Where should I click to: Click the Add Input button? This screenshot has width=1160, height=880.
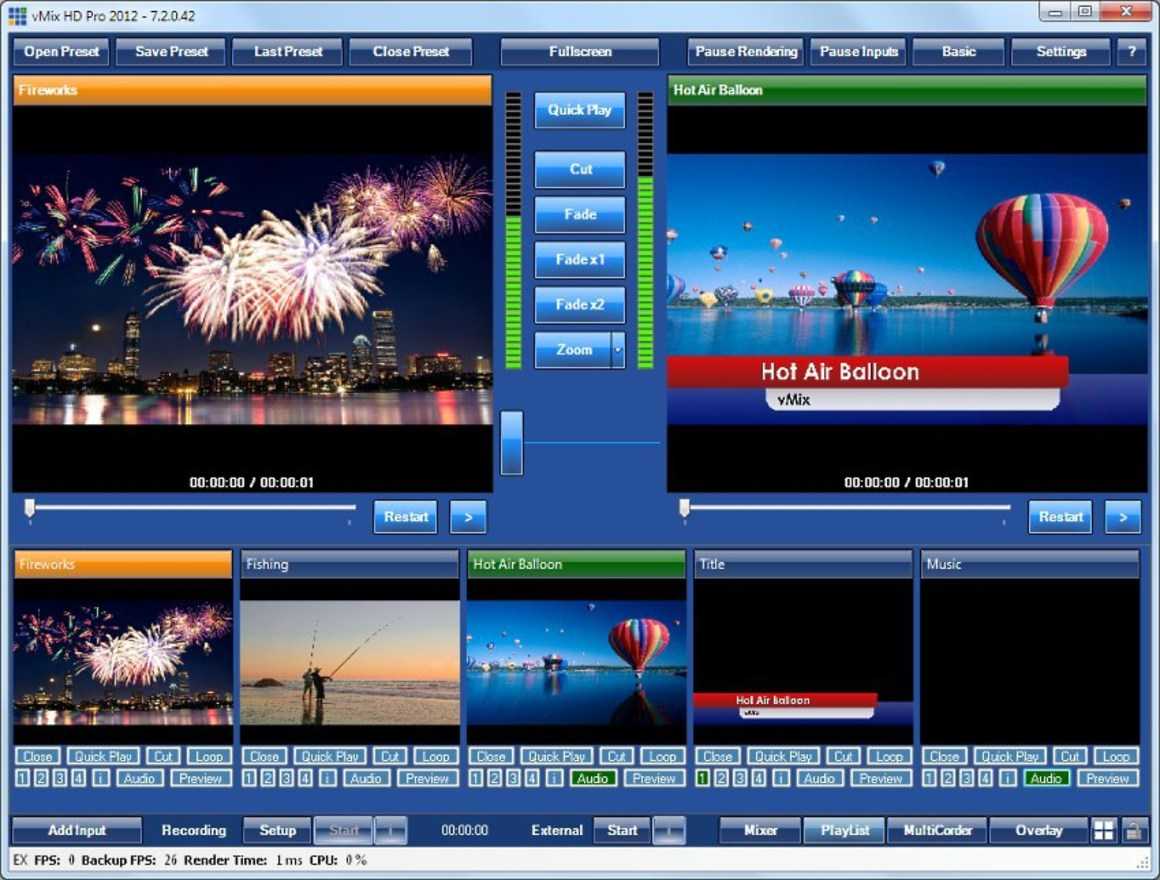coord(77,830)
